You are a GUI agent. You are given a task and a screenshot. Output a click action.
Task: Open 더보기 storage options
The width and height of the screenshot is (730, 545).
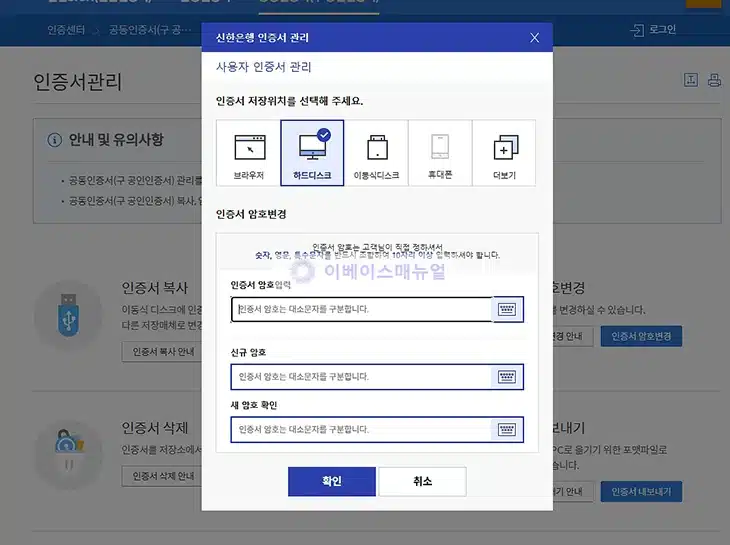click(504, 153)
